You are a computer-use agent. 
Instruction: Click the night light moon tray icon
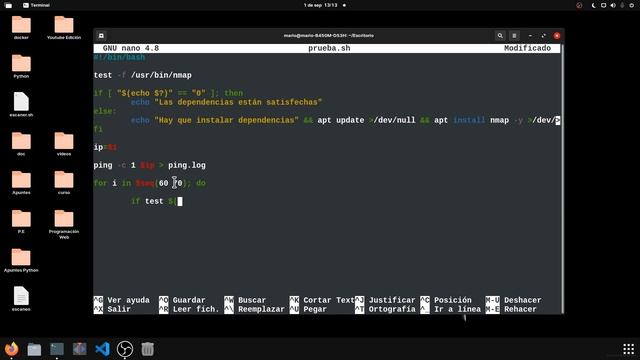593,5
